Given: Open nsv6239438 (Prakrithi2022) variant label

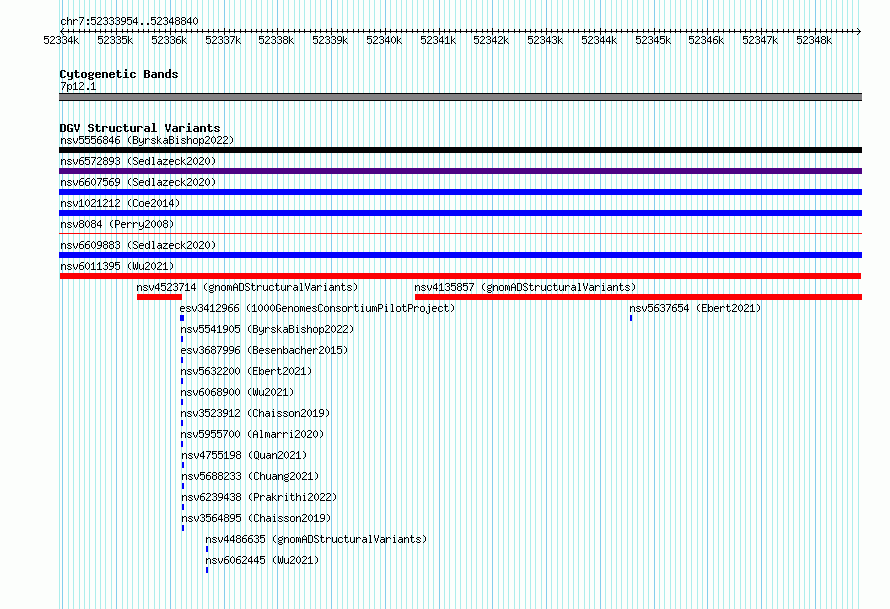Looking at the screenshot, I should (259, 497).
